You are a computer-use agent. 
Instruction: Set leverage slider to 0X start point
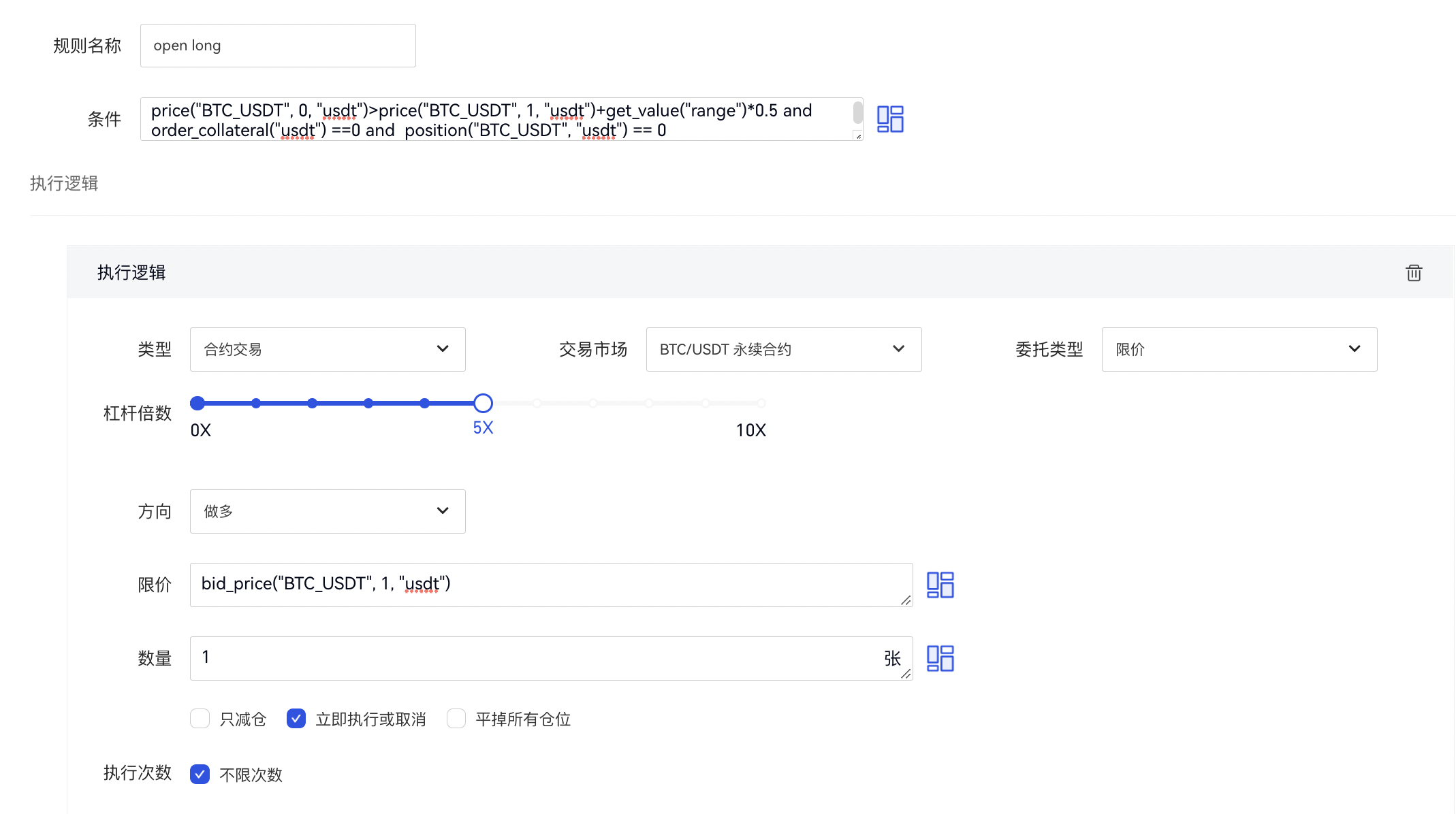click(197, 404)
